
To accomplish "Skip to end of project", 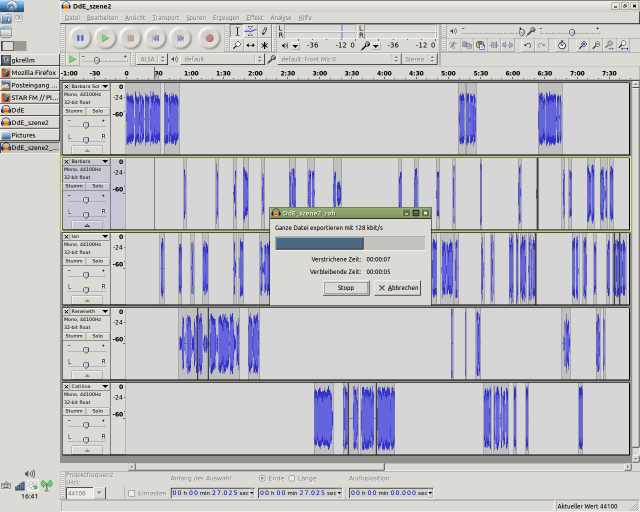I will point(180,38).
